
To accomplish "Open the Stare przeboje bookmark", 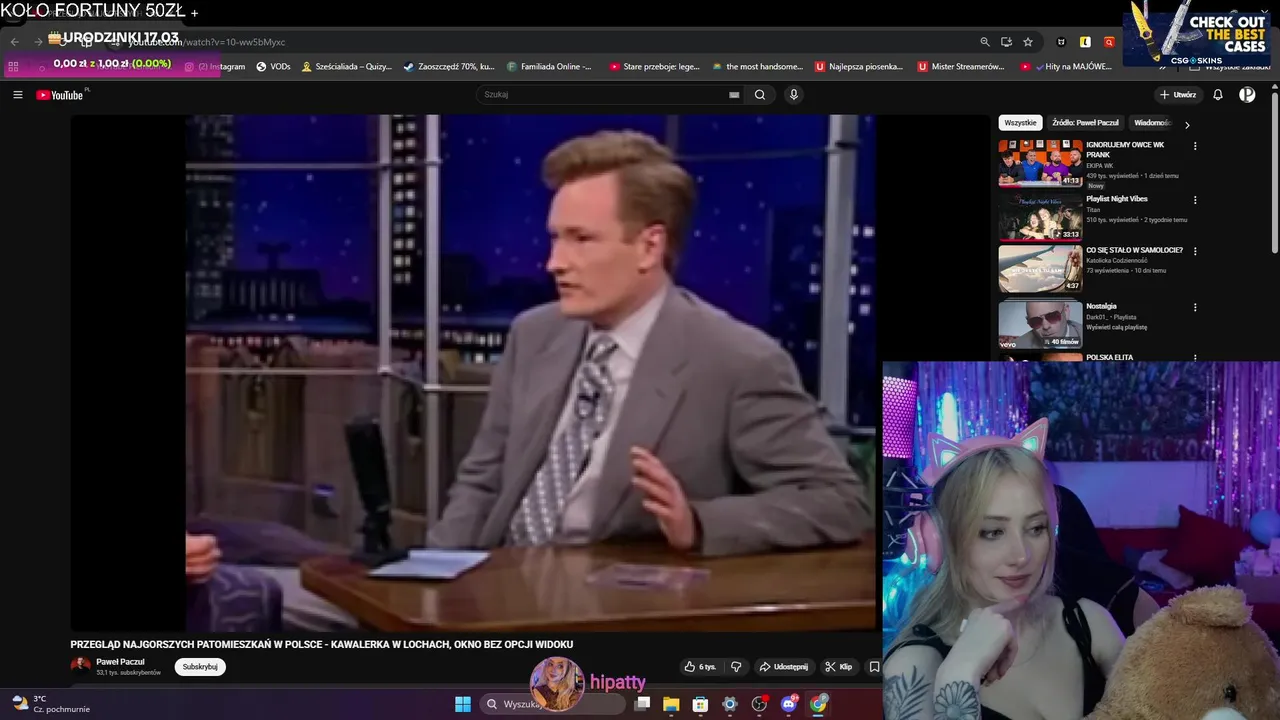I will pyautogui.click(x=655, y=67).
